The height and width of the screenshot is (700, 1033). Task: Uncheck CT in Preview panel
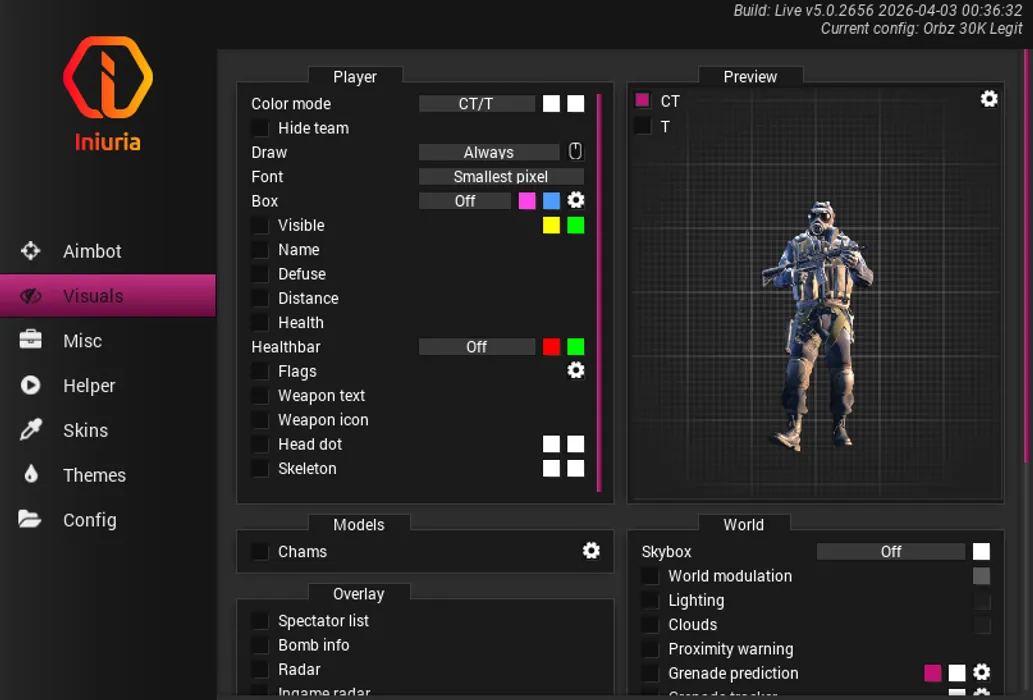pos(642,100)
